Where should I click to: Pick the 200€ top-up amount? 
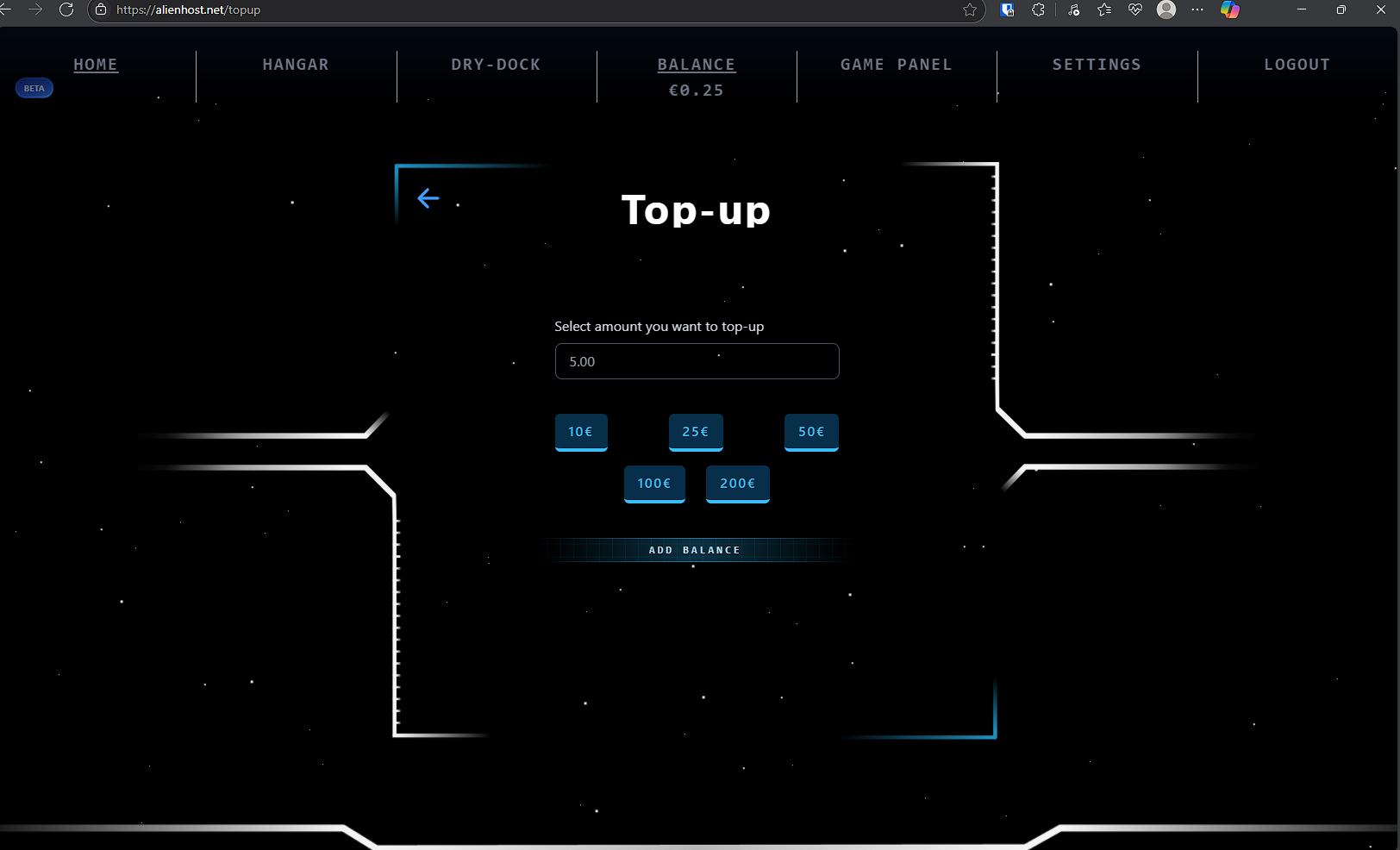737,484
